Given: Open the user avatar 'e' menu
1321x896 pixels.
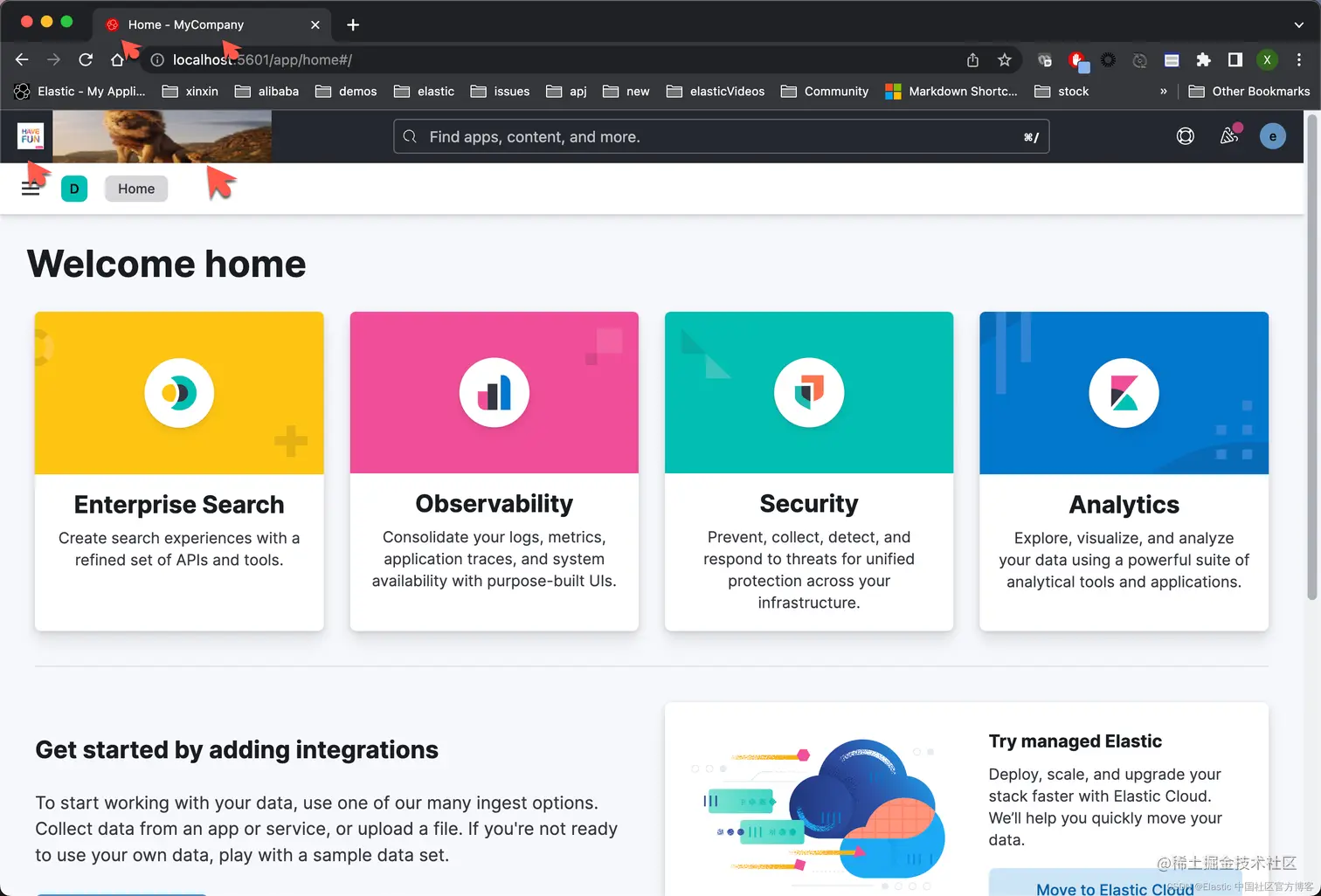Looking at the screenshot, I should 1272,136.
